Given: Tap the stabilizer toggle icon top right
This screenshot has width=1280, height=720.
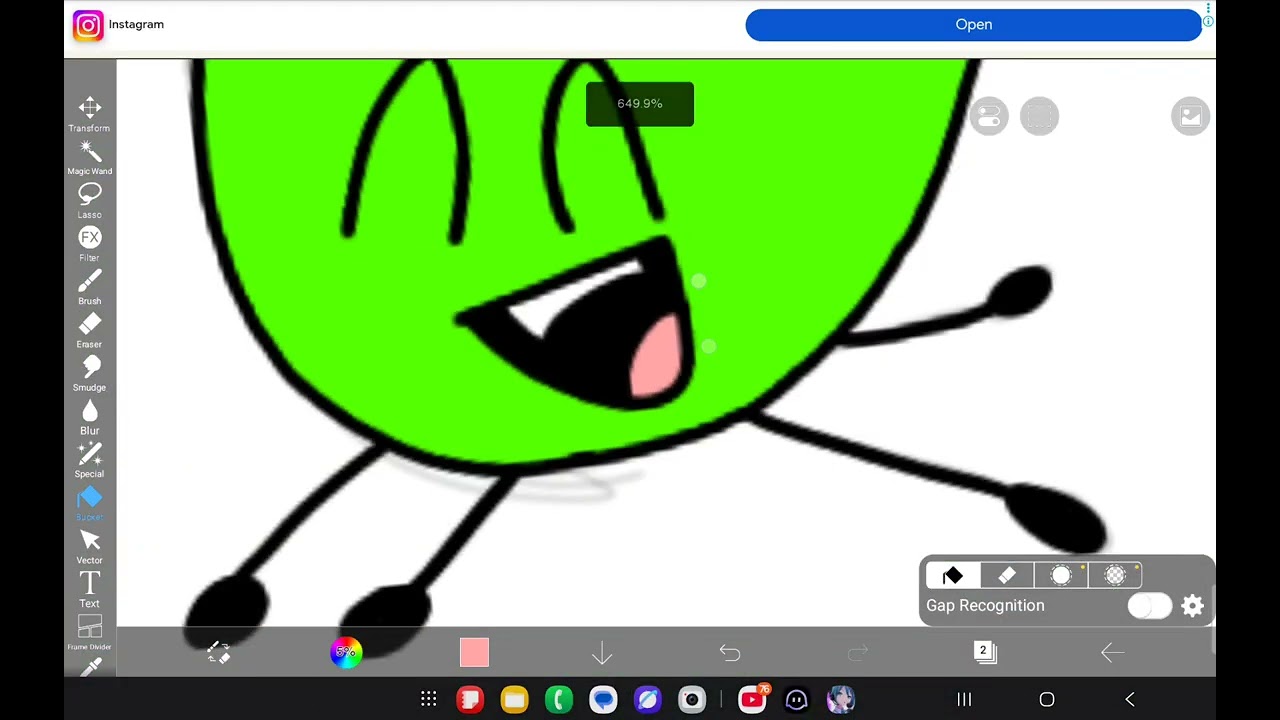Looking at the screenshot, I should click(989, 116).
